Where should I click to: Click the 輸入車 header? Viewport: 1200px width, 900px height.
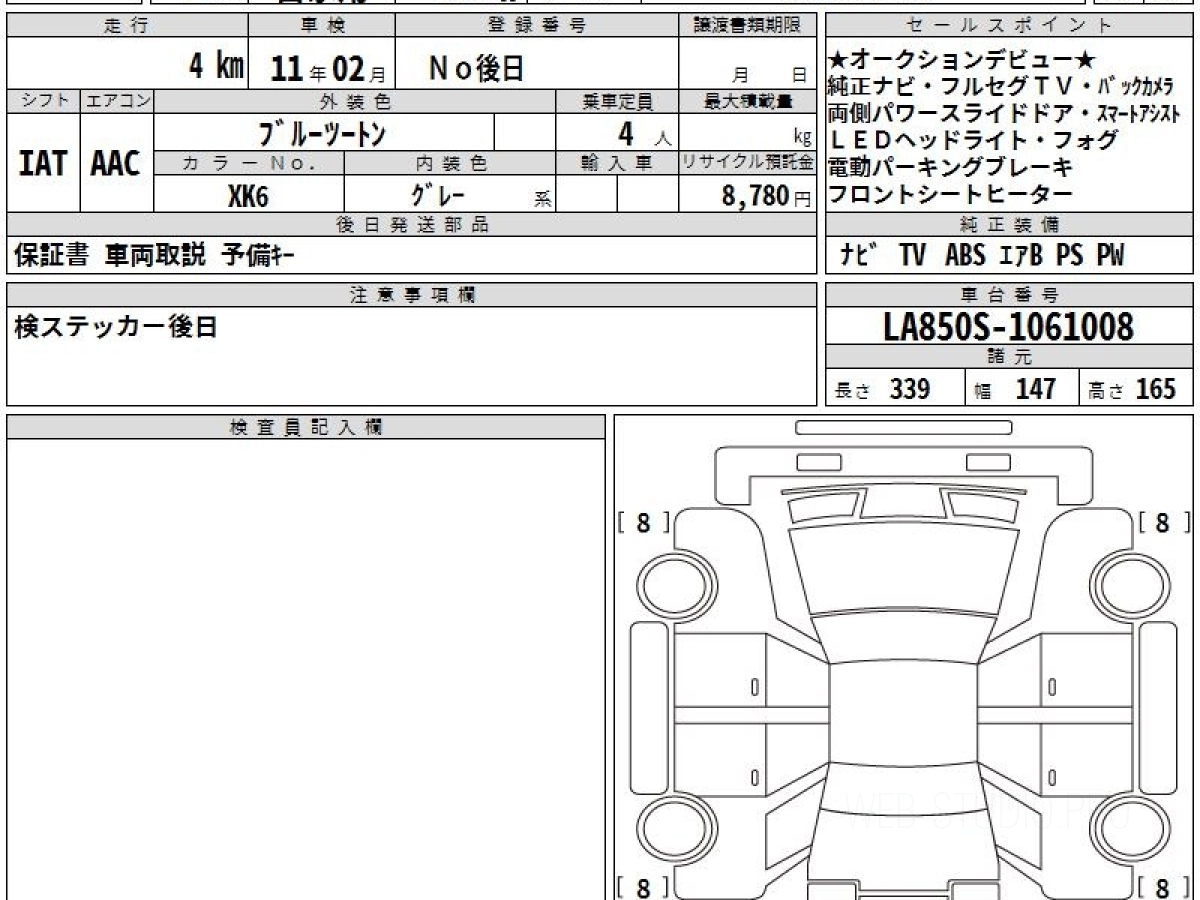click(616, 163)
